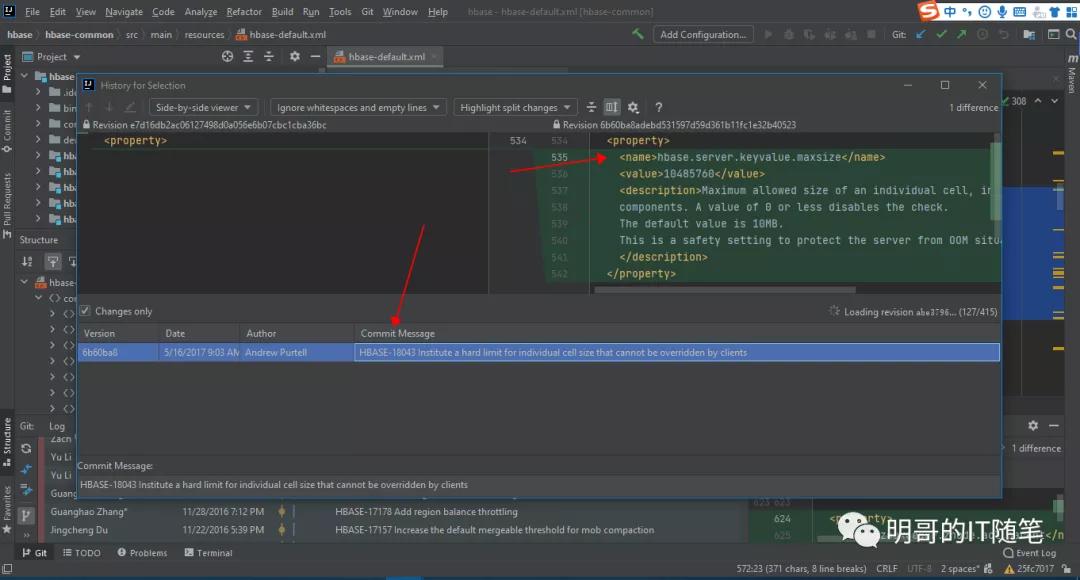This screenshot has height=580, width=1080.
Task: Click the Refresh icon in Git log panel
Action: point(26,449)
